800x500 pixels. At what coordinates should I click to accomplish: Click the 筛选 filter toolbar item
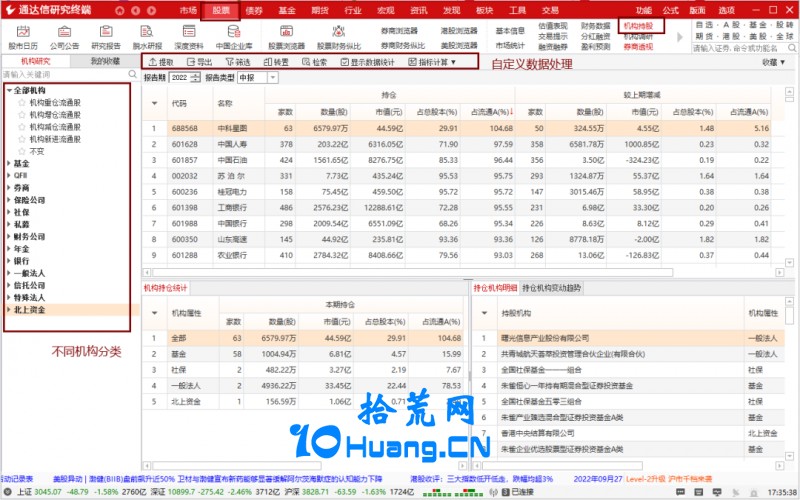click(x=238, y=62)
